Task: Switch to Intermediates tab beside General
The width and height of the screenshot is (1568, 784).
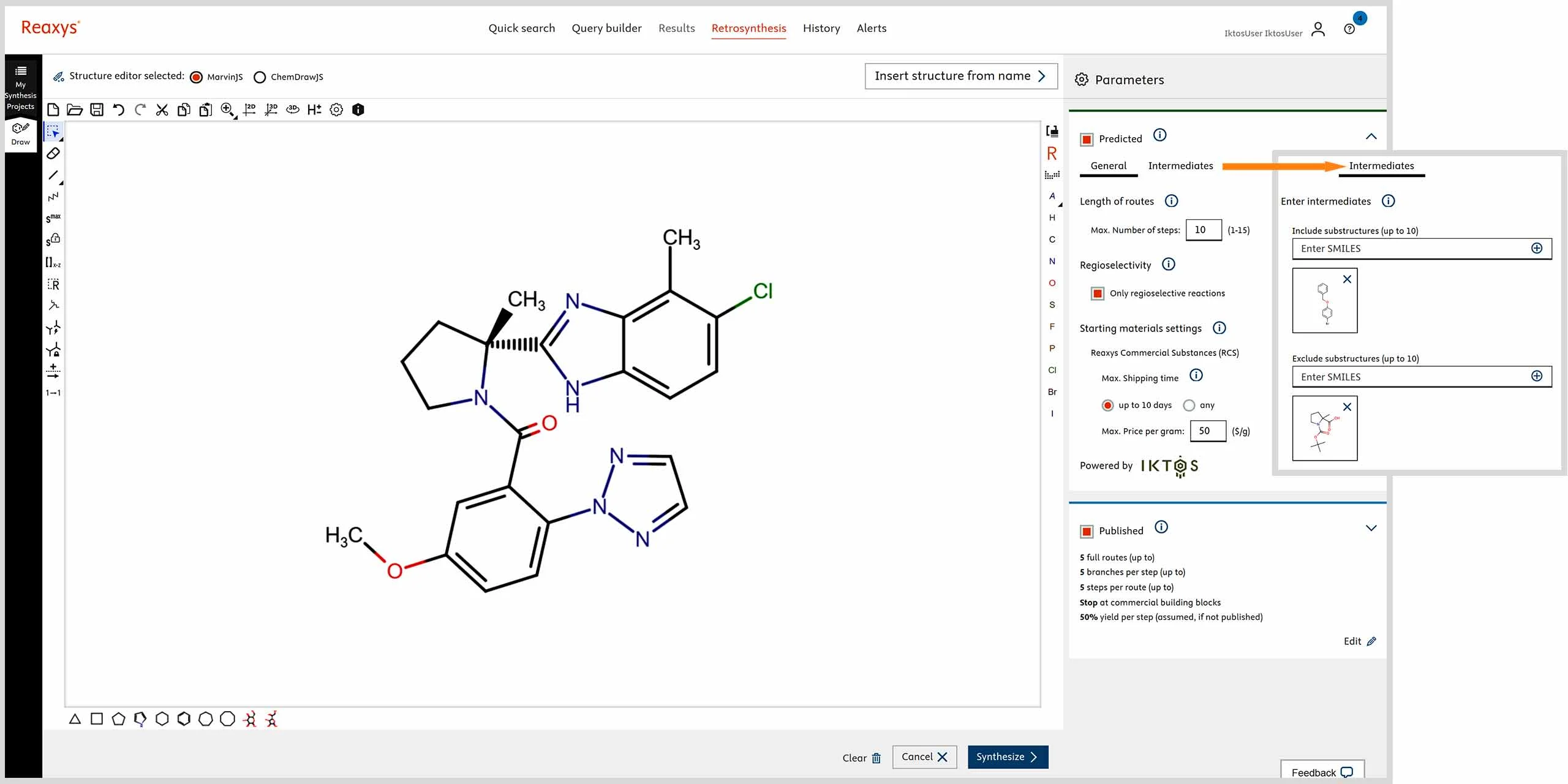Action: (x=1180, y=166)
